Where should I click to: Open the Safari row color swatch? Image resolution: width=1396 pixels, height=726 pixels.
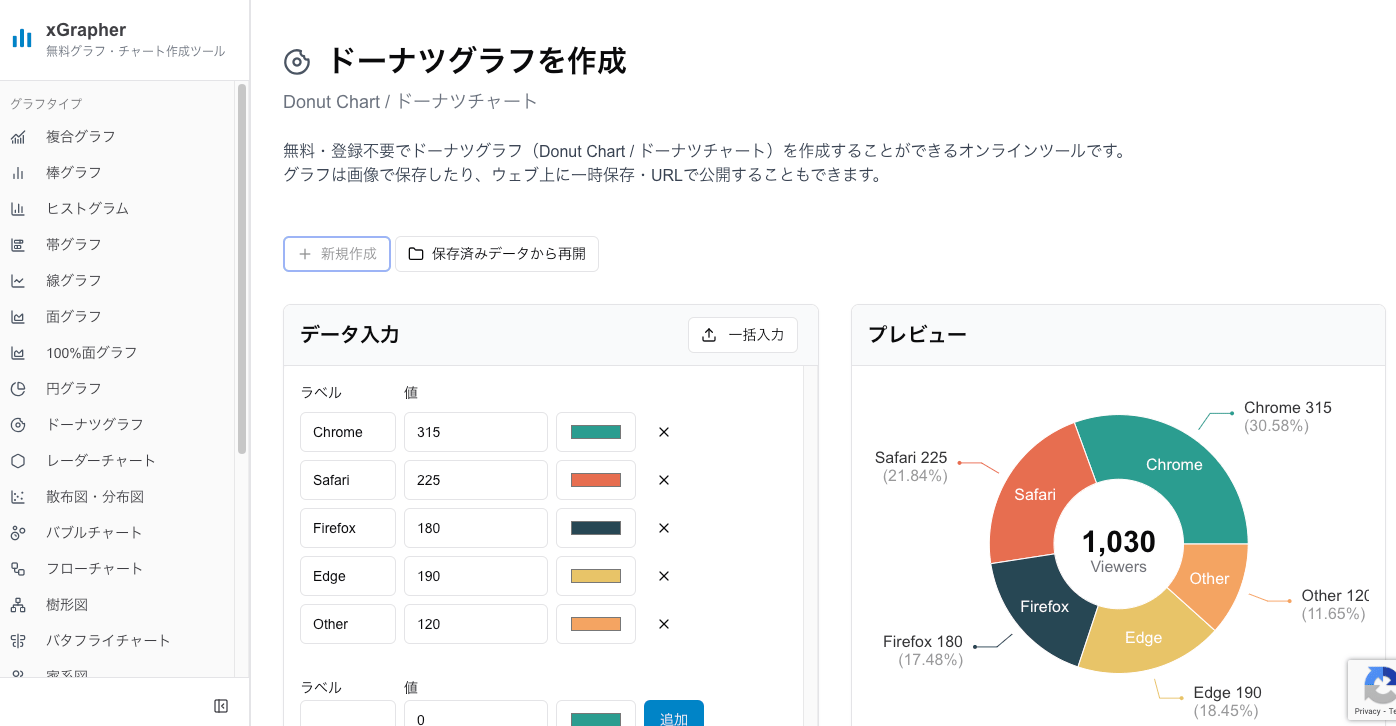[x=595, y=479]
